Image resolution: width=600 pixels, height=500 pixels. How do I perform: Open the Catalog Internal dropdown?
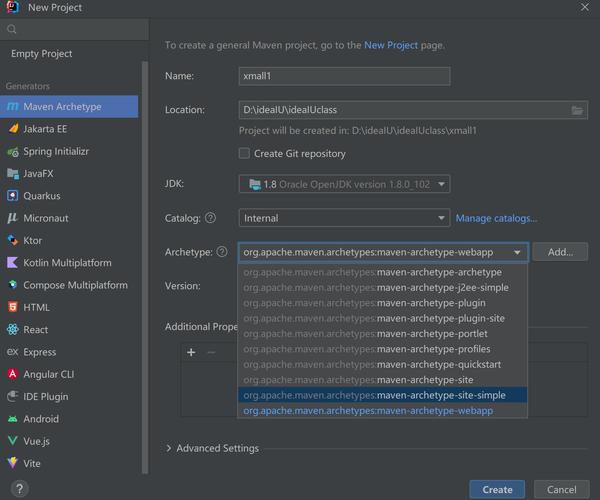pos(344,218)
